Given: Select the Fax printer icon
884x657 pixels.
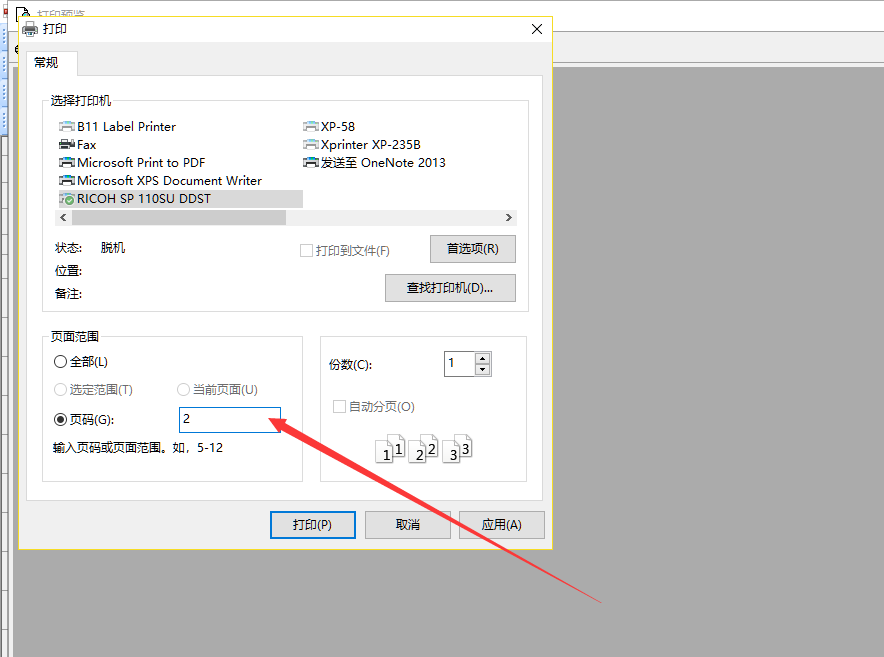Looking at the screenshot, I should coord(67,145).
